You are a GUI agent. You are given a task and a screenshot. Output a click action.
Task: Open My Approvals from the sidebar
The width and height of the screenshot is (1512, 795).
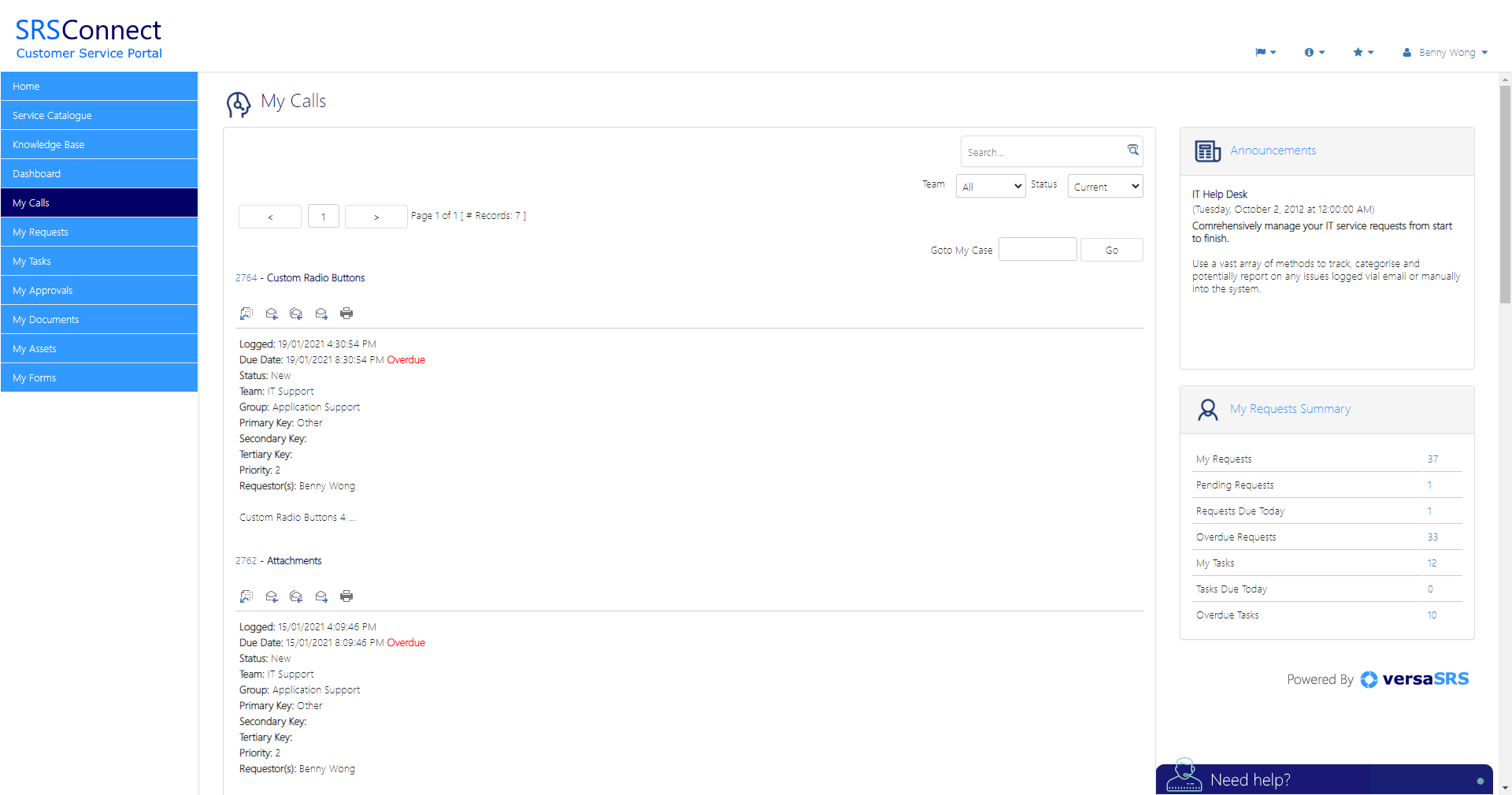[x=99, y=290]
